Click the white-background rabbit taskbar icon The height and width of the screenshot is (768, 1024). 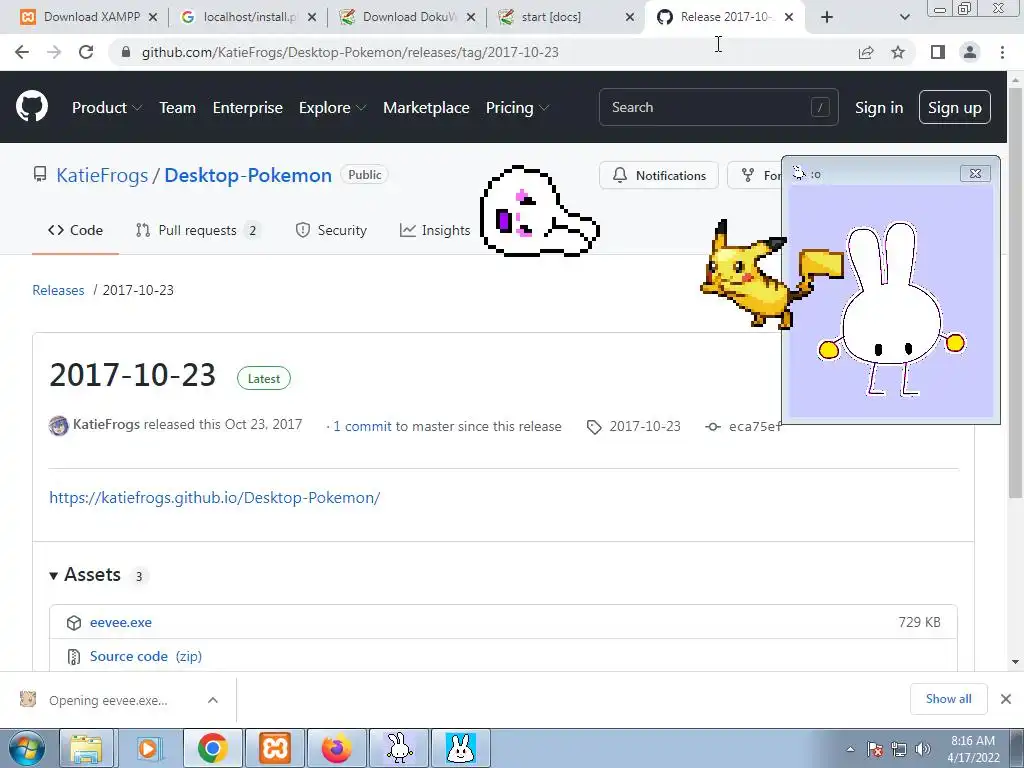[399, 748]
